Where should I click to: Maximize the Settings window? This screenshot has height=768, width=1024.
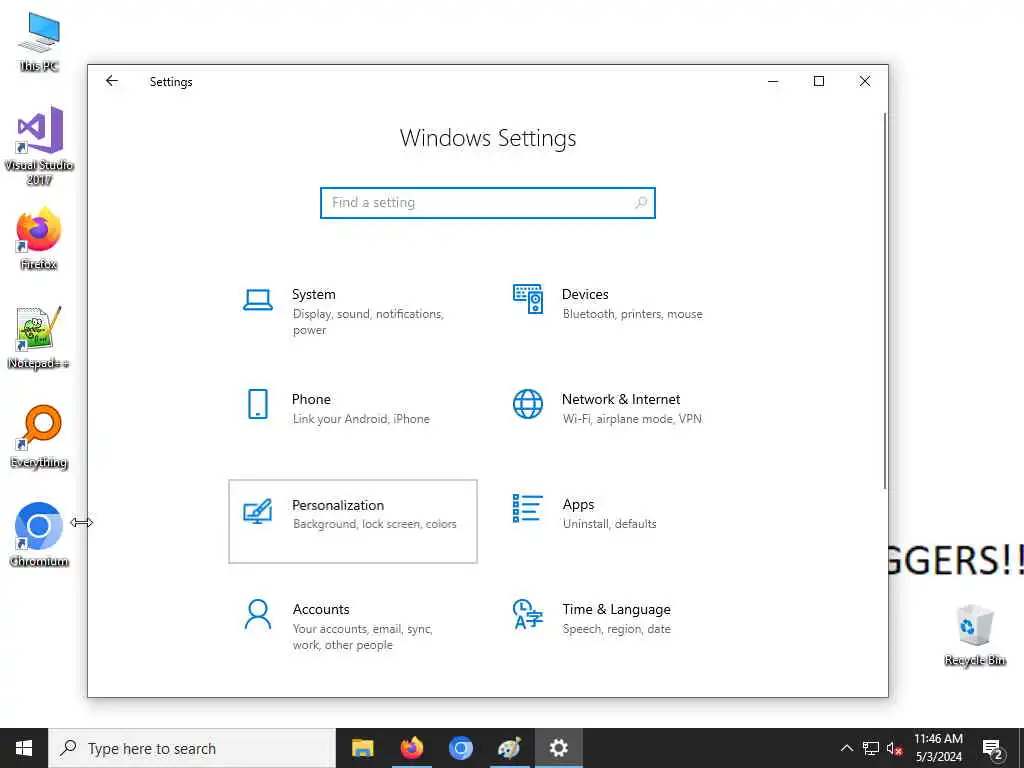(819, 81)
